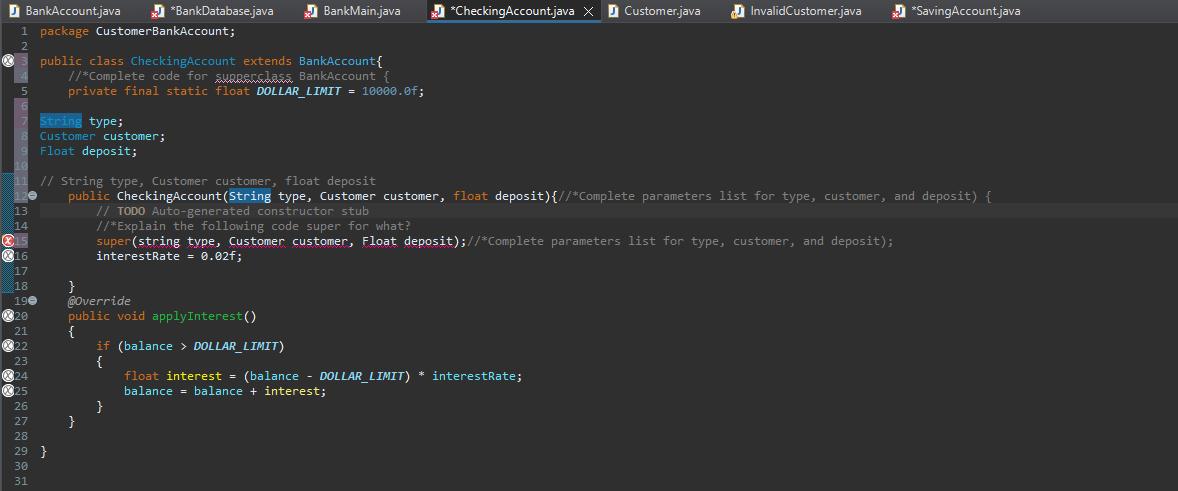Click 'float interest' variable declaration on line 24
Image resolution: width=1178 pixels, height=491 pixels.
click(x=174, y=376)
